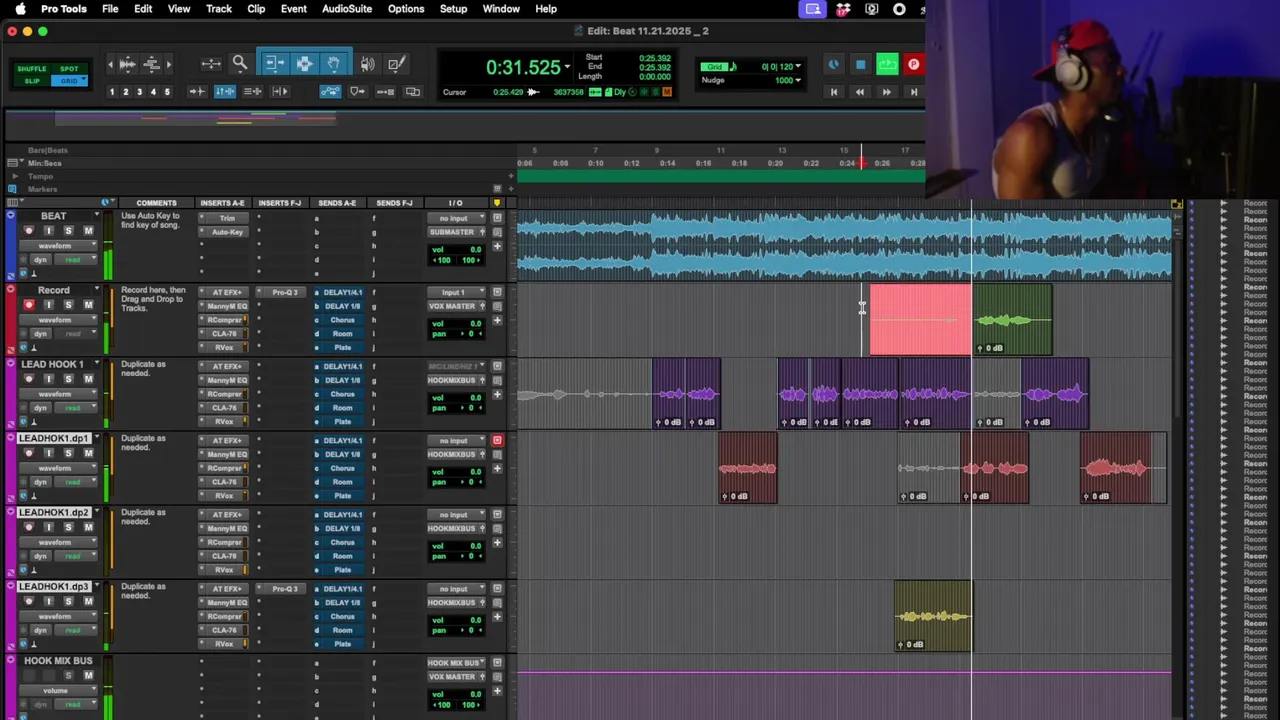
Task: Solo the BEAT track
Action: pyautogui.click(x=68, y=231)
